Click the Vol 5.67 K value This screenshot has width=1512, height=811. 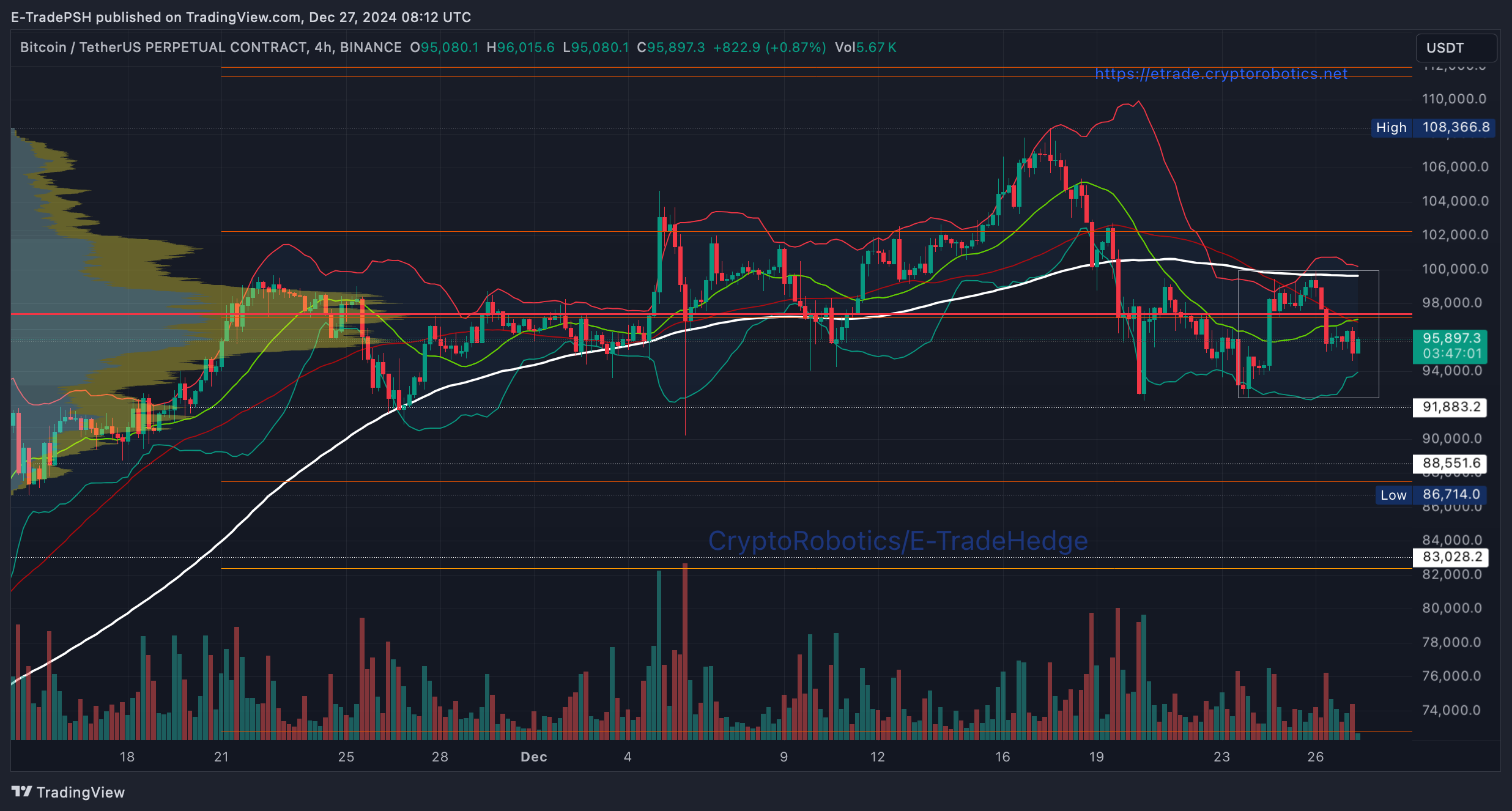pyautogui.click(x=865, y=47)
